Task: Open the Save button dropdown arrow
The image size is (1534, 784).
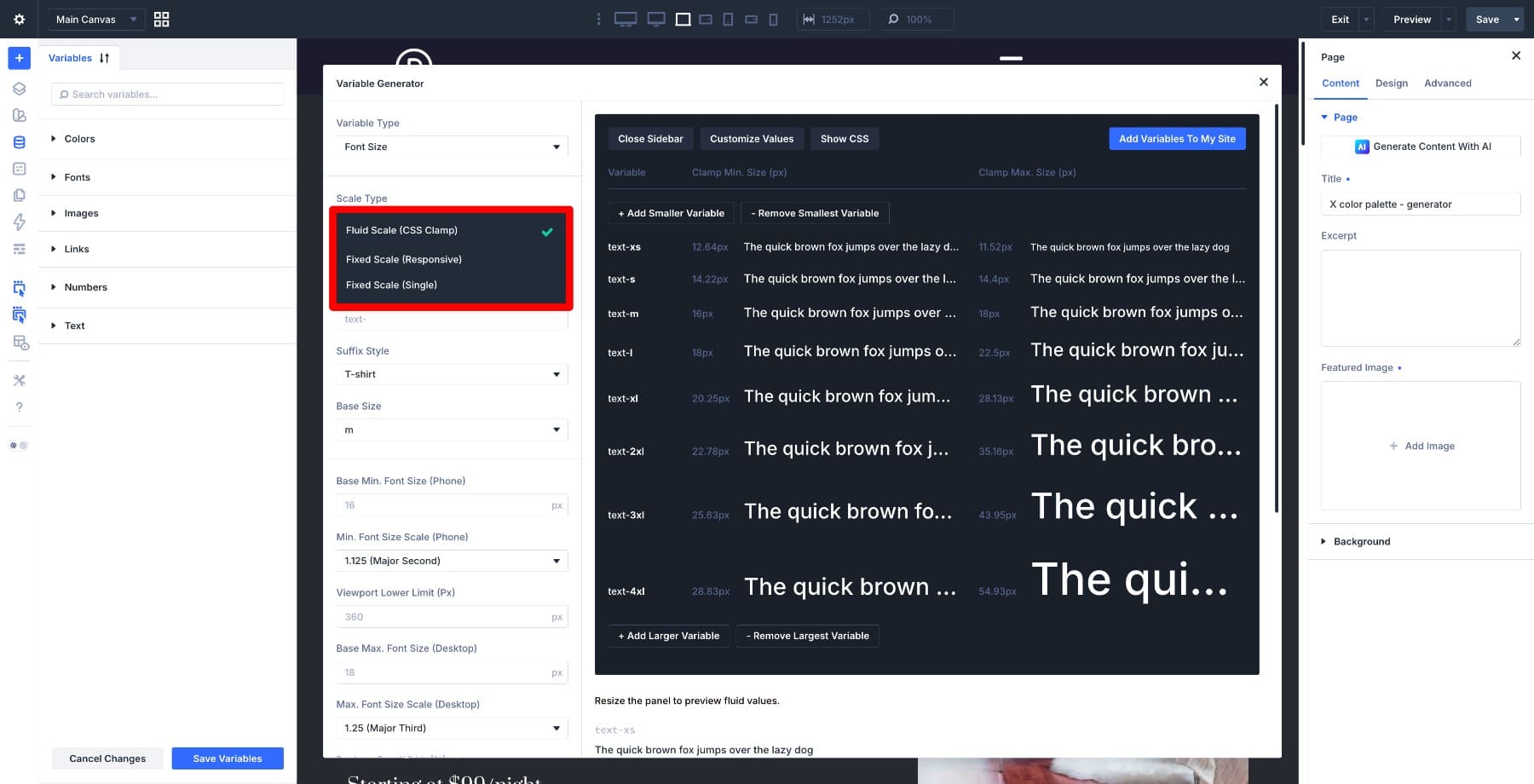Action: [1516, 19]
